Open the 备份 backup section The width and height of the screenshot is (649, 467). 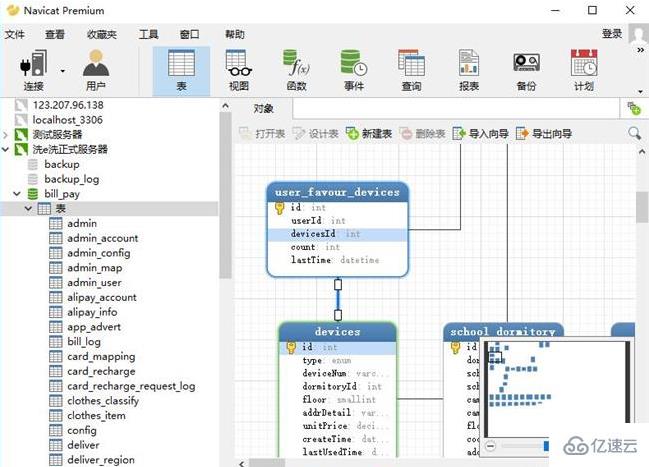click(x=526, y=70)
